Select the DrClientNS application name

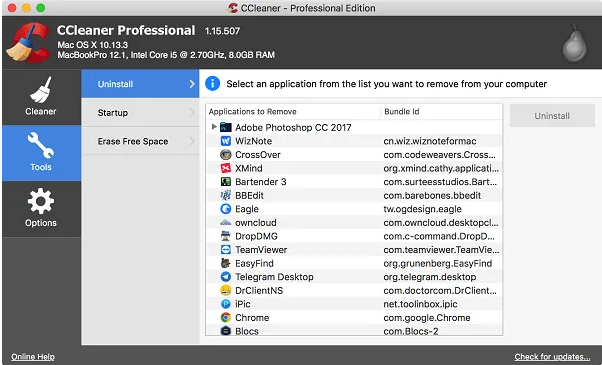259,291
